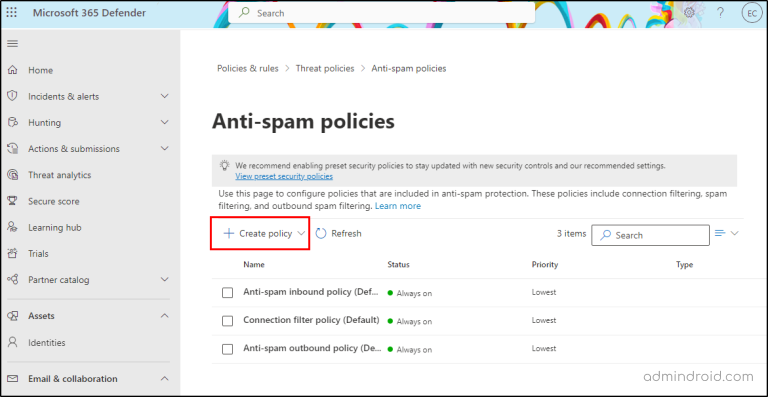The image size is (768, 397).
Task: Click the Incidents & alerts shield icon
Action: click(x=13, y=96)
